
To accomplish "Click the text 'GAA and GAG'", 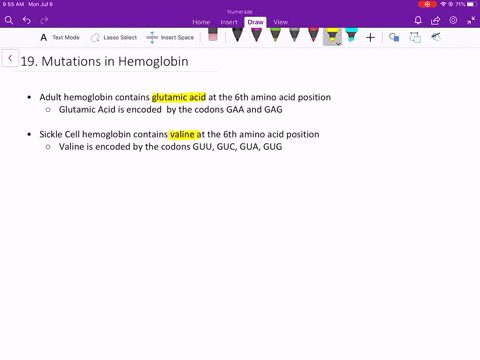I will pyautogui.click(x=254, y=109).
